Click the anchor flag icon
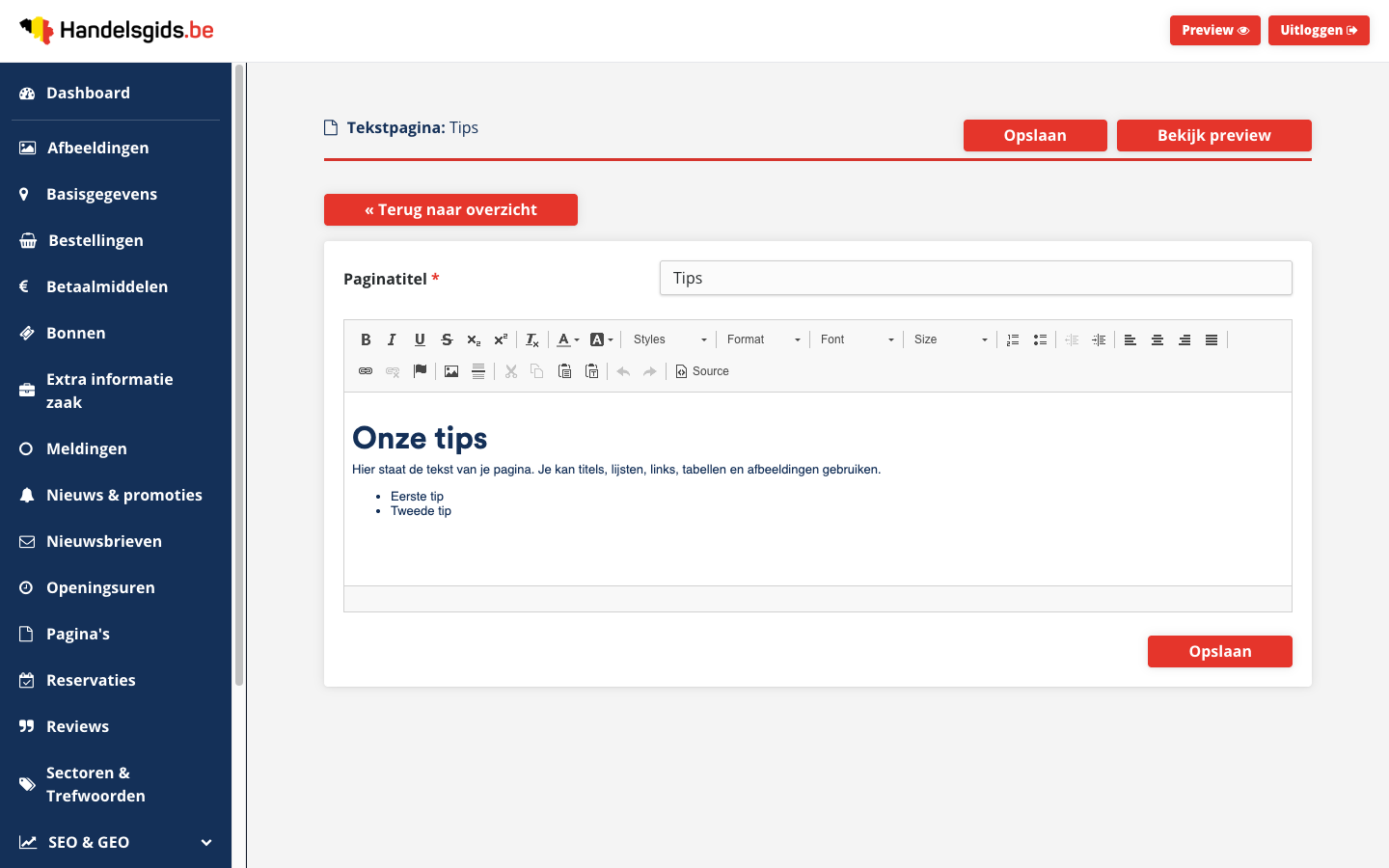The image size is (1389, 868). tap(420, 371)
